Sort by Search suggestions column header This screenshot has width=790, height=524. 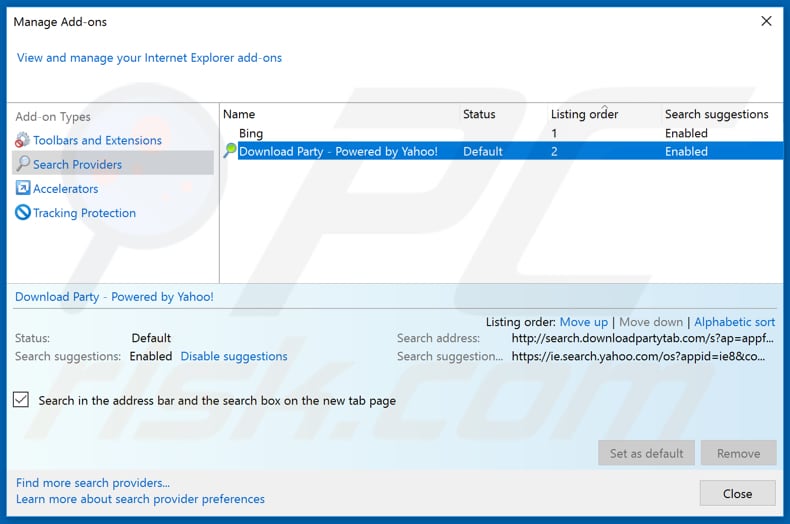point(716,114)
